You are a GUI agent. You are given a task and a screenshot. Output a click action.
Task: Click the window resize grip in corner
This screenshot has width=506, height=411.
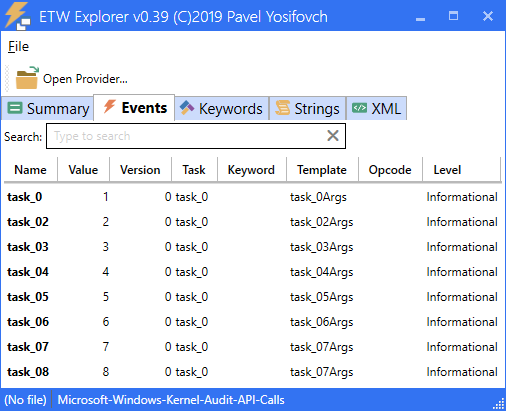click(x=499, y=404)
